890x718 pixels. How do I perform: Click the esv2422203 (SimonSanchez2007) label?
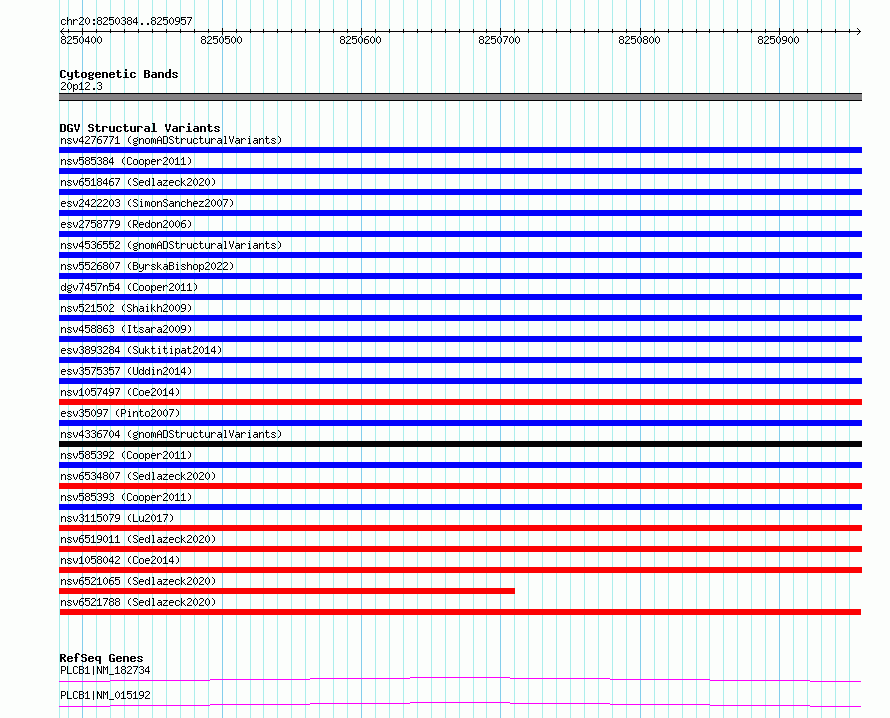click(x=147, y=203)
